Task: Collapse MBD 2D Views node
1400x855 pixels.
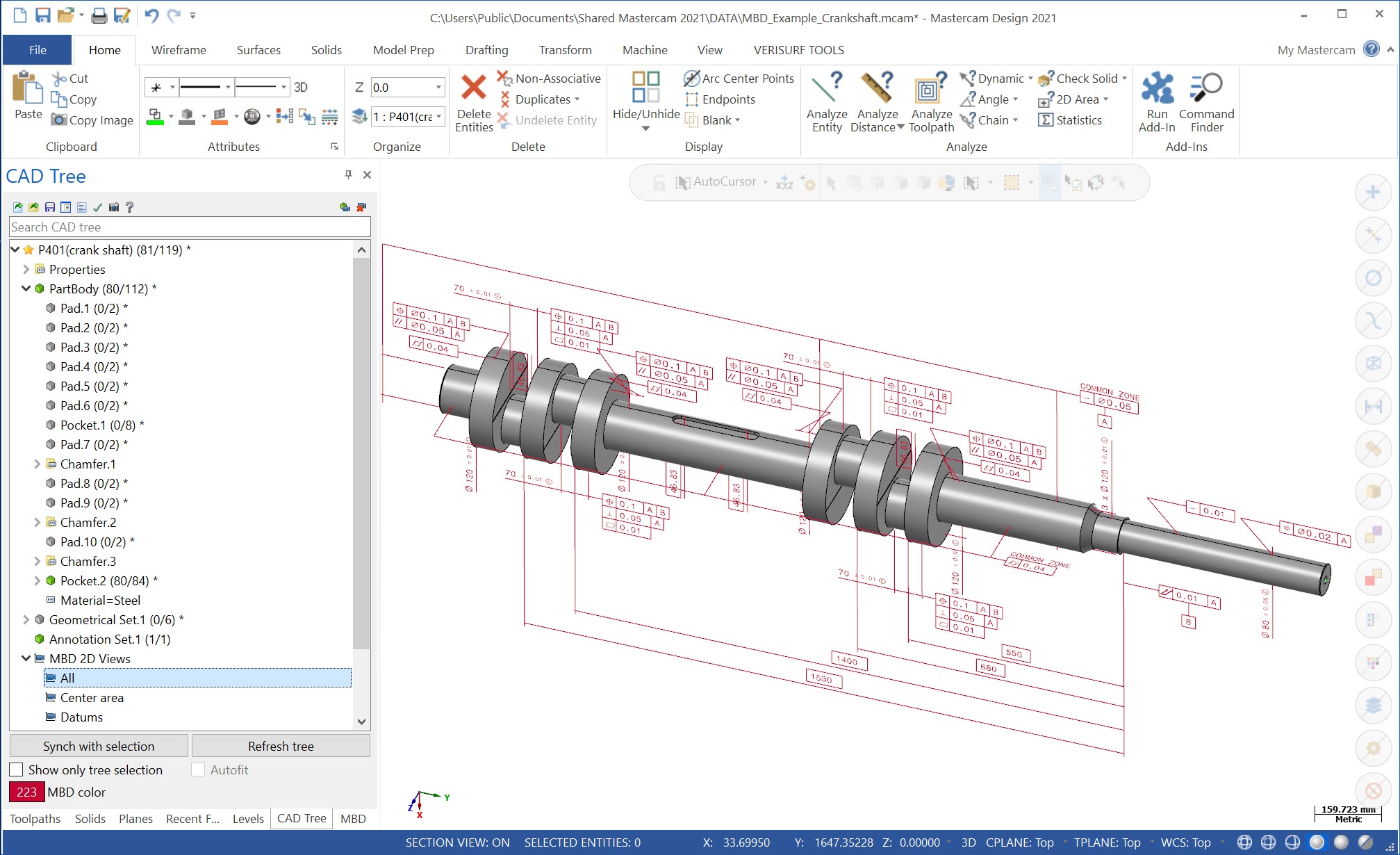Action: [26, 658]
